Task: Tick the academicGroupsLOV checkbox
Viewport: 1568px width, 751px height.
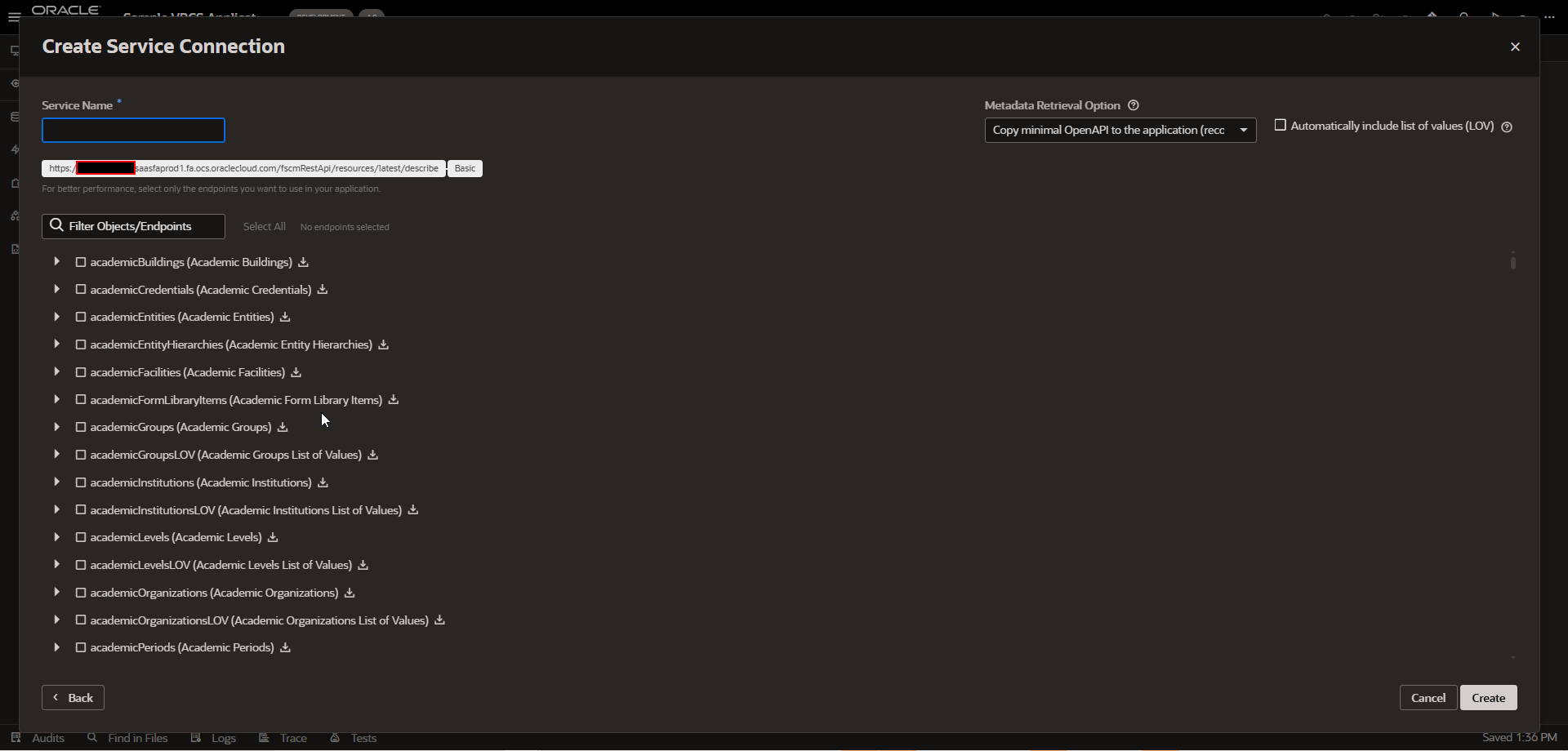Action: [81, 455]
